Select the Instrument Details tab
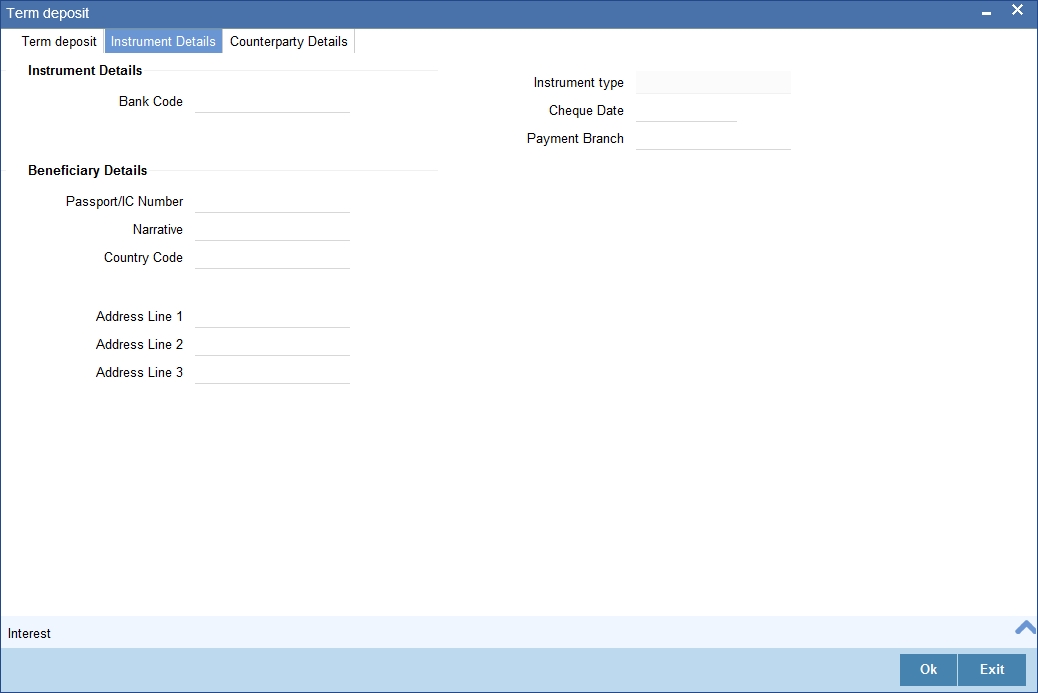This screenshot has height=693, width=1038. pyautogui.click(x=163, y=41)
